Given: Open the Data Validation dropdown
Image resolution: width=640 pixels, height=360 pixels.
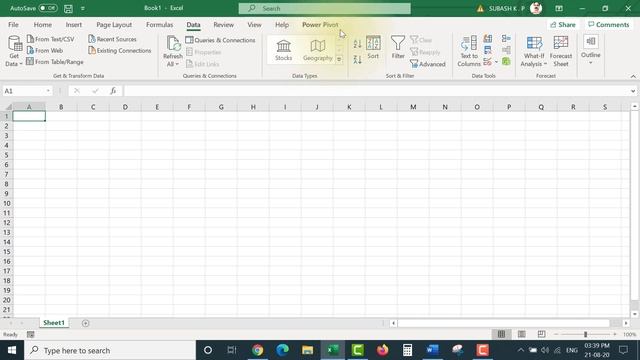Looking at the screenshot, I should [496, 62].
